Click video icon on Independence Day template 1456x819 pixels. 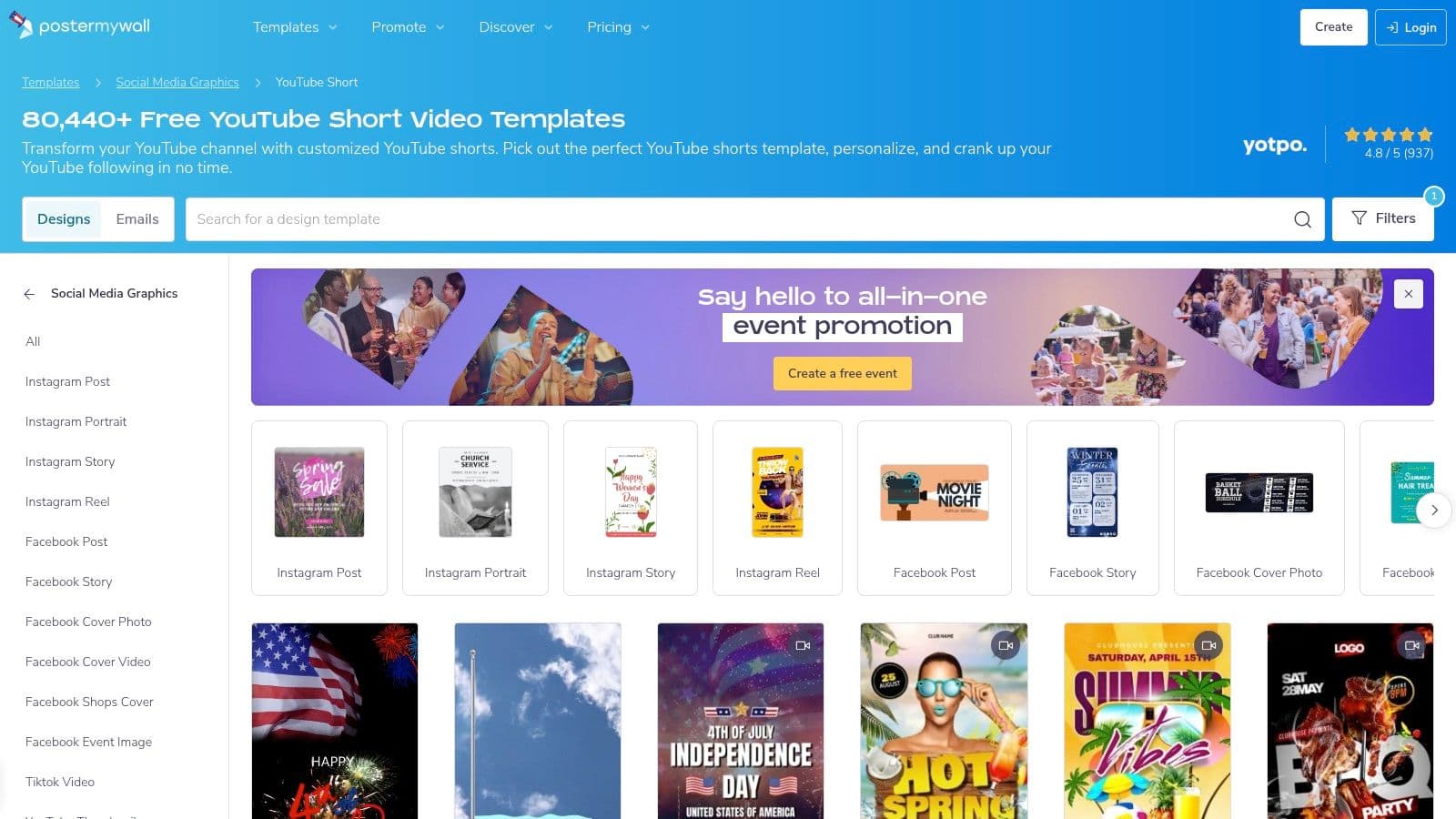tap(803, 645)
